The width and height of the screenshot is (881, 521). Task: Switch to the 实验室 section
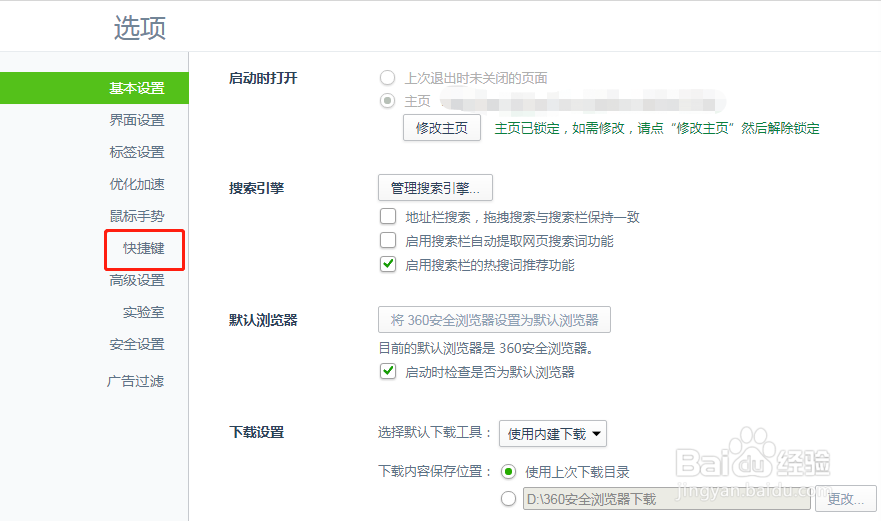point(144,312)
